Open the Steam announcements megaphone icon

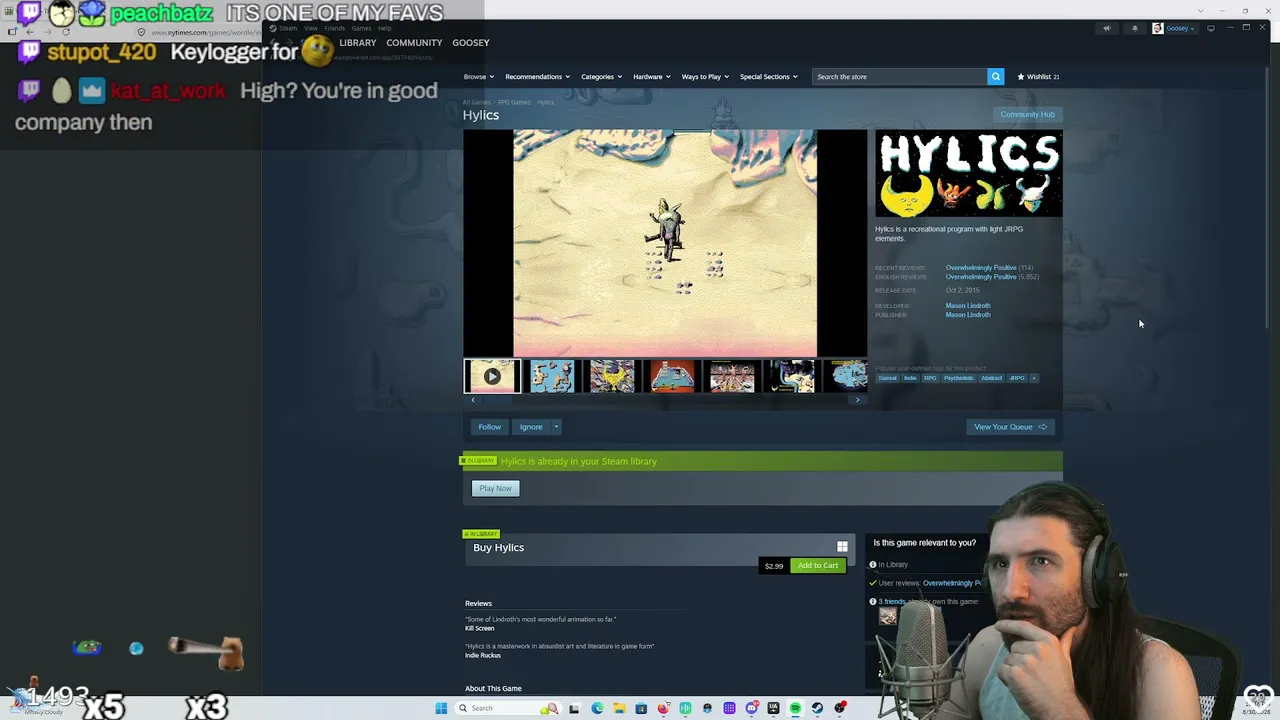pos(1107,28)
